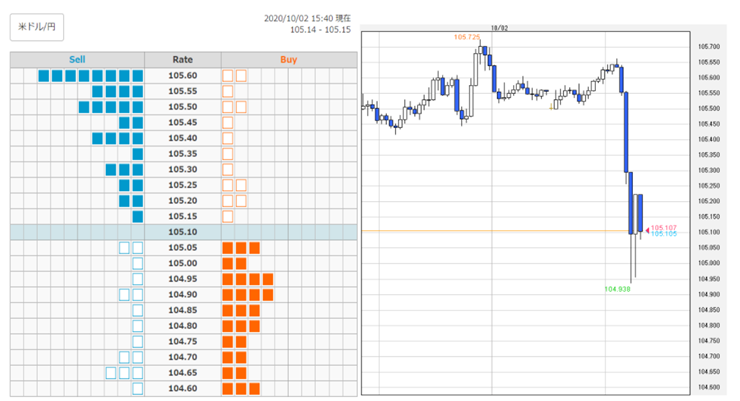Click the single blue sell block at 105.35
This screenshot has height=401, width=740.
pos(138,154)
